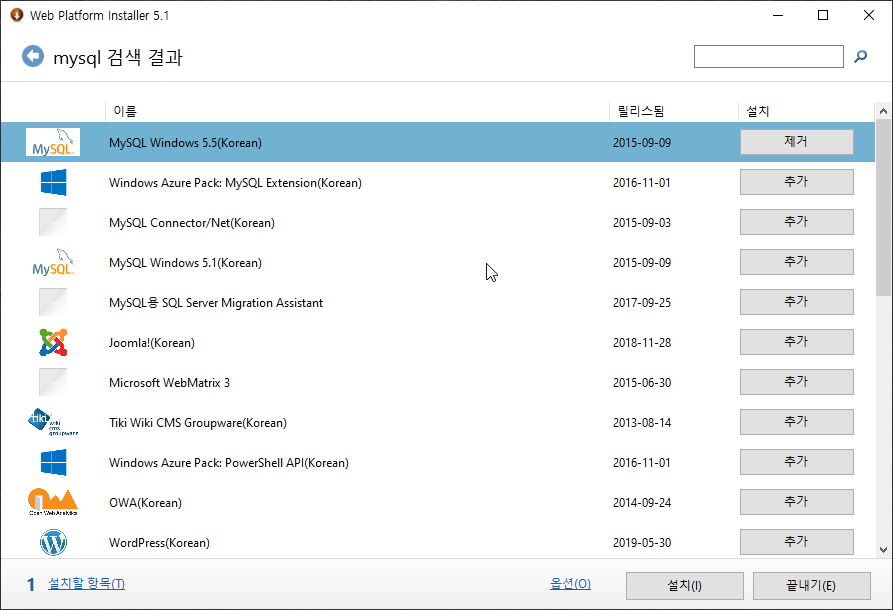Select the Microsoft WebMatrix 3 text
The height and width of the screenshot is (610, 893).
[169, 383]
